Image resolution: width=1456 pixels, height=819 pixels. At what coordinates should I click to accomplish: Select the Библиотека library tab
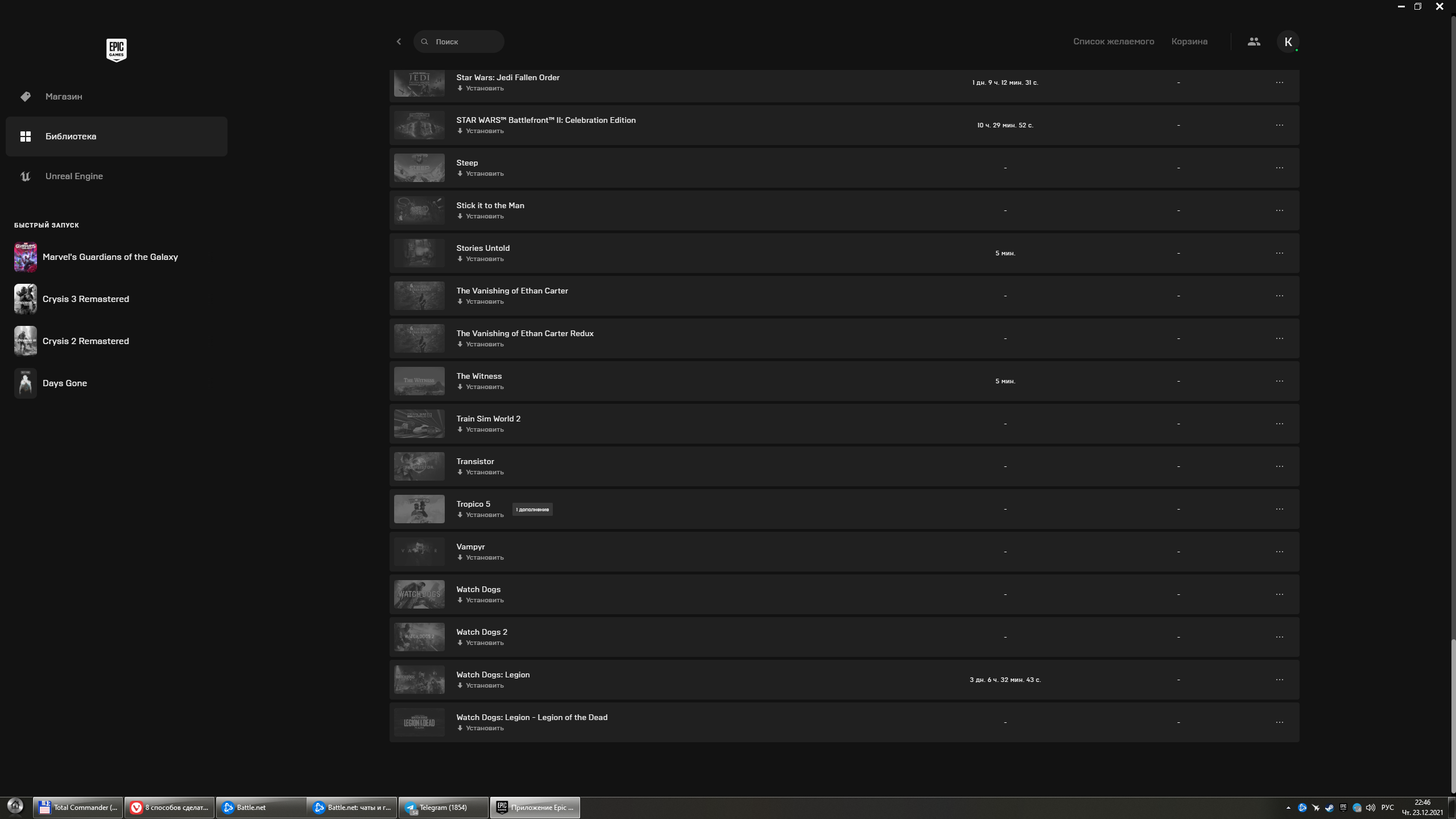(117, 136)
